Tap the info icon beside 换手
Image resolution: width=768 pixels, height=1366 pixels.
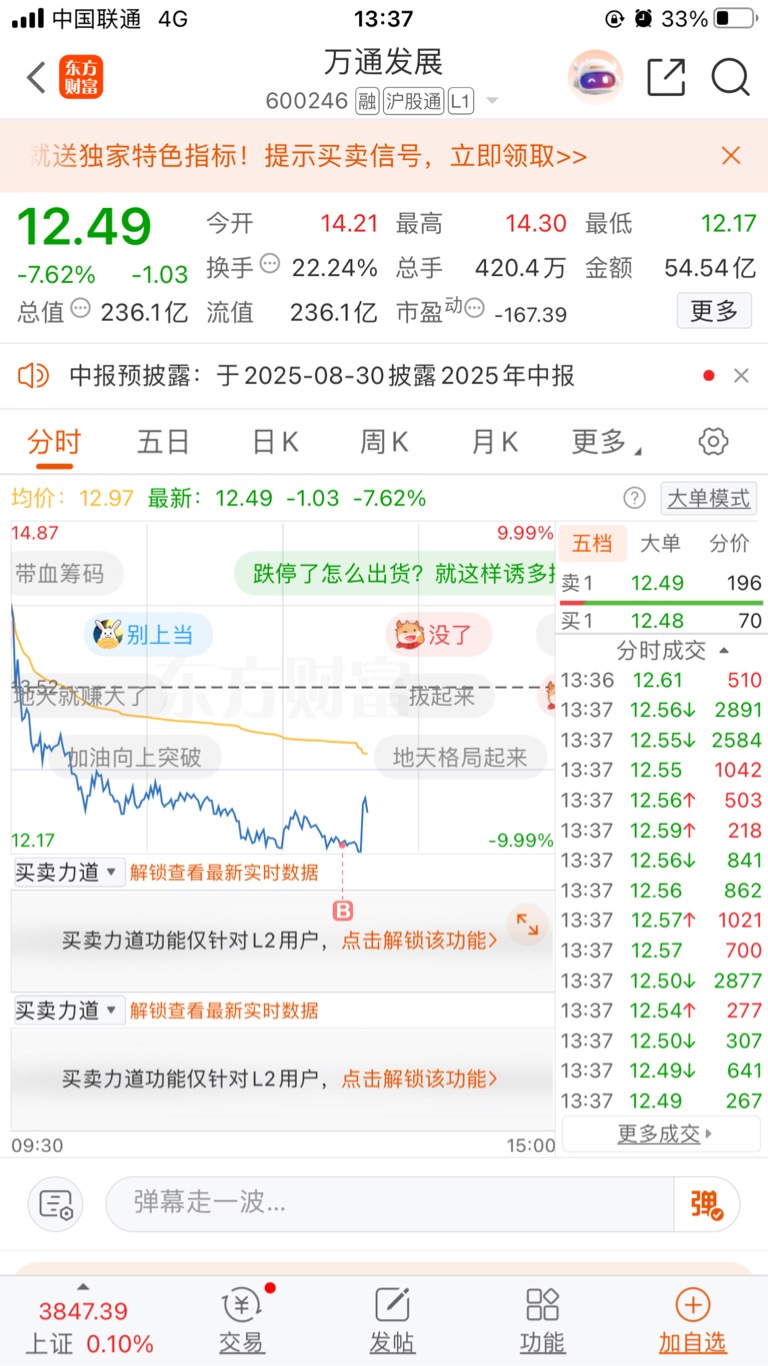[270, 264]
